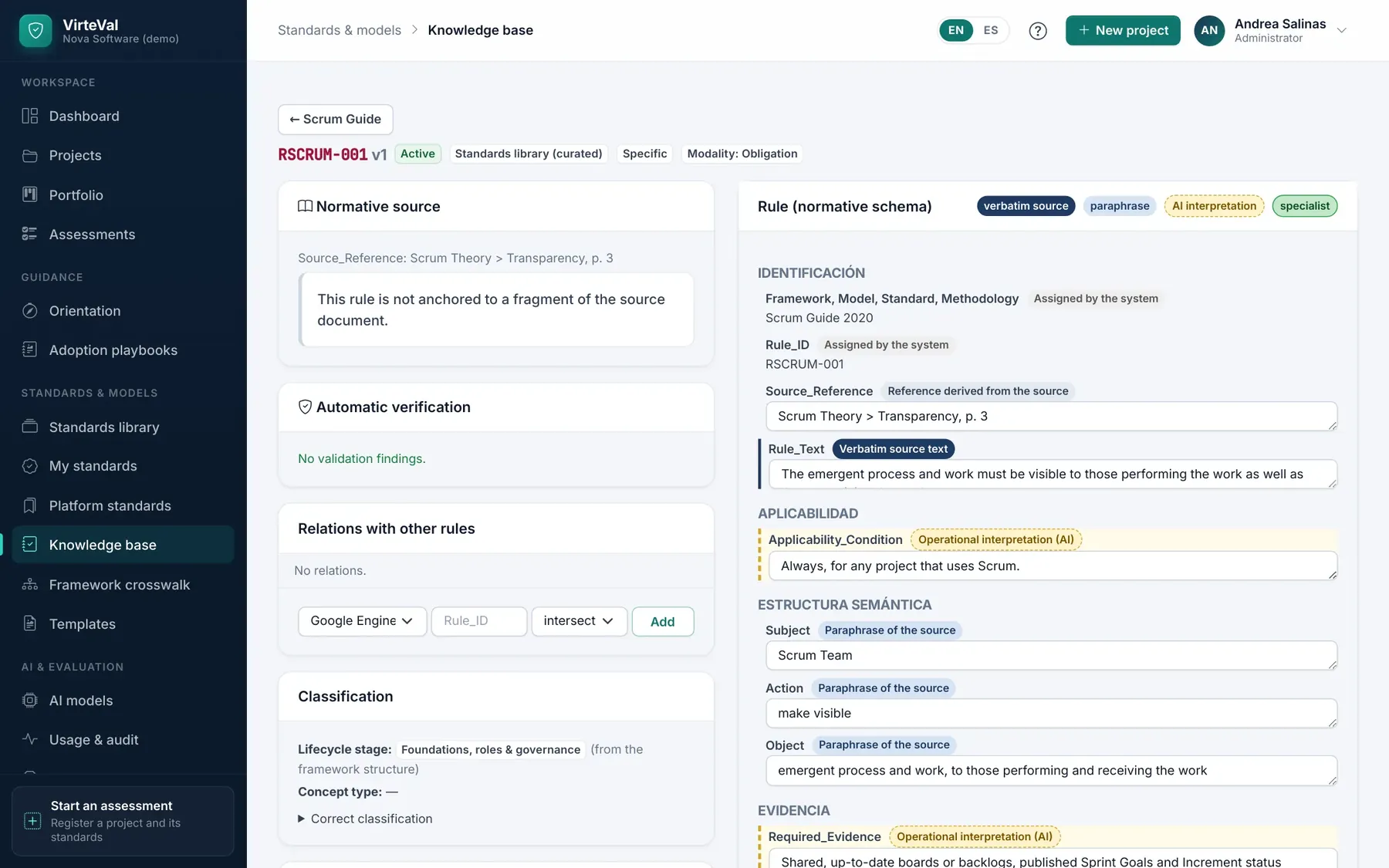Click the Subject field containing Scrum Team
The image size is (1389, 868).
tap(1051, 656)
